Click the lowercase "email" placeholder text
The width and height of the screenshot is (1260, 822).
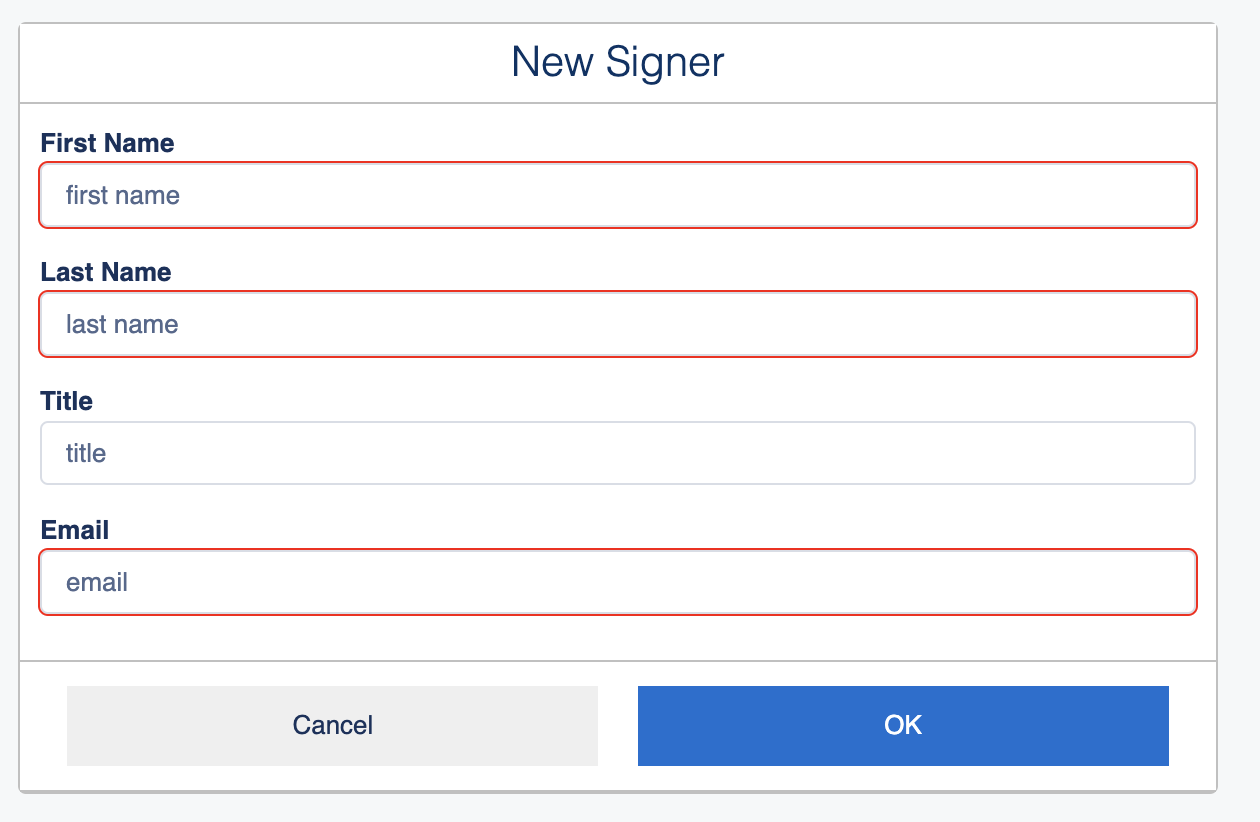click(97, 582)
